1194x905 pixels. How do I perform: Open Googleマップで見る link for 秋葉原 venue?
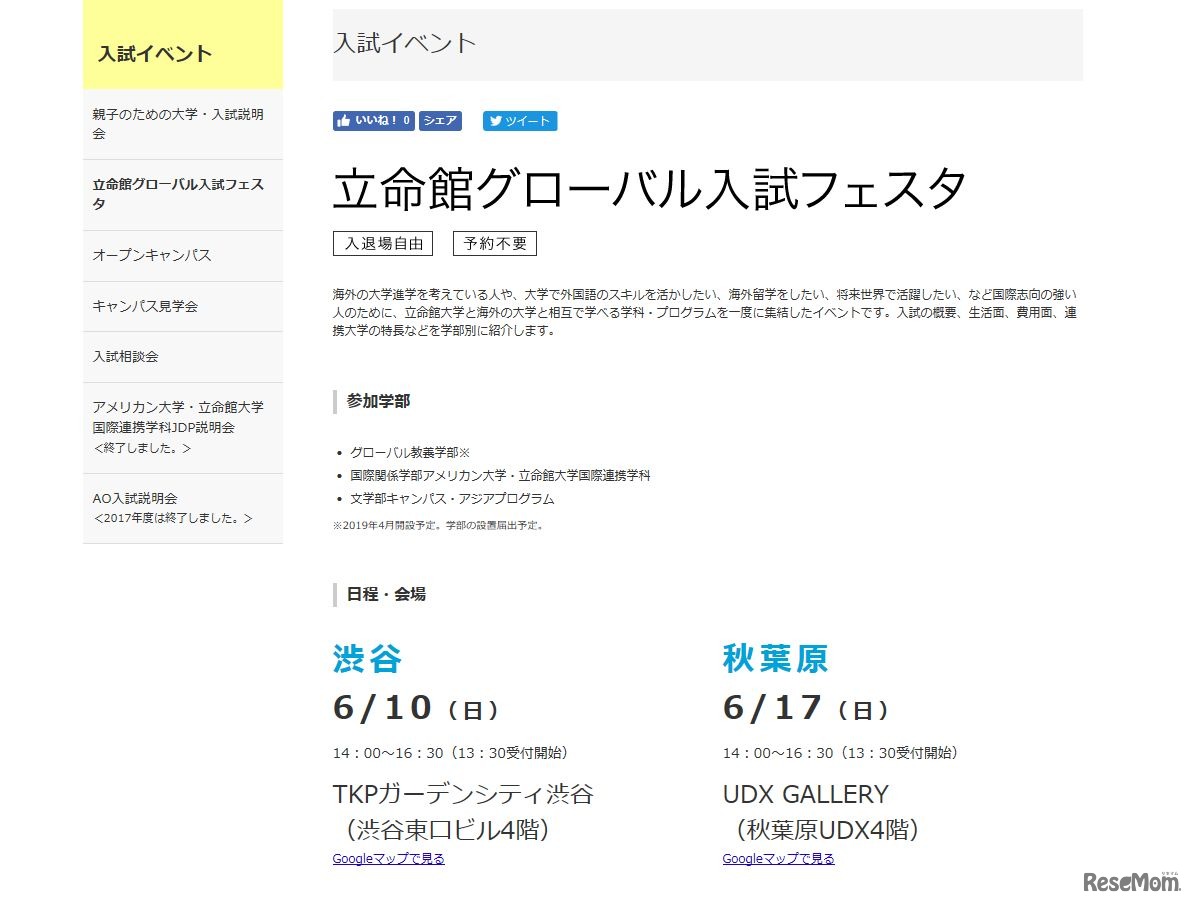tap(778, 859)
